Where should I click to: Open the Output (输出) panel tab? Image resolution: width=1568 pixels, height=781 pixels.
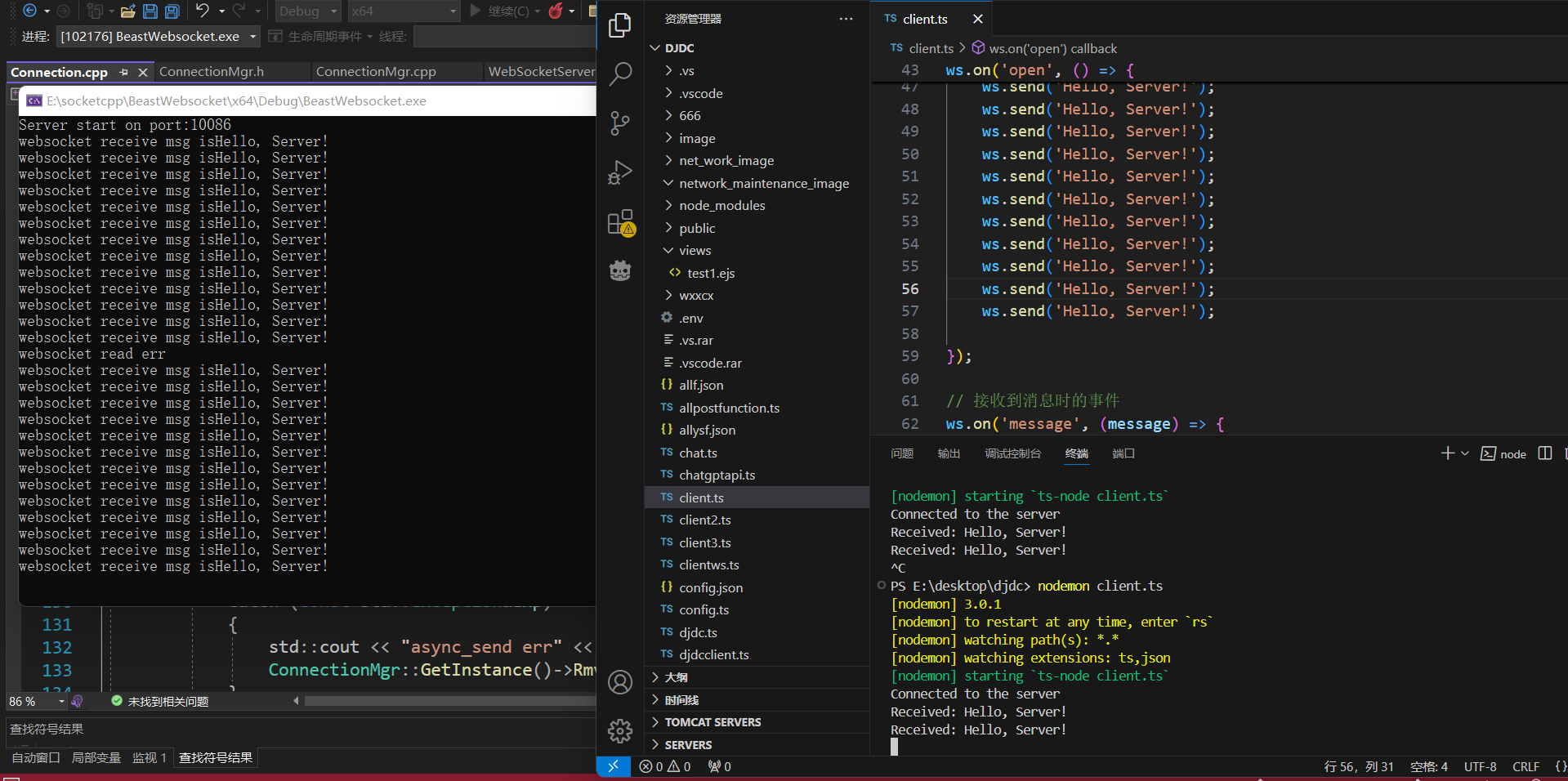(949, 453)
